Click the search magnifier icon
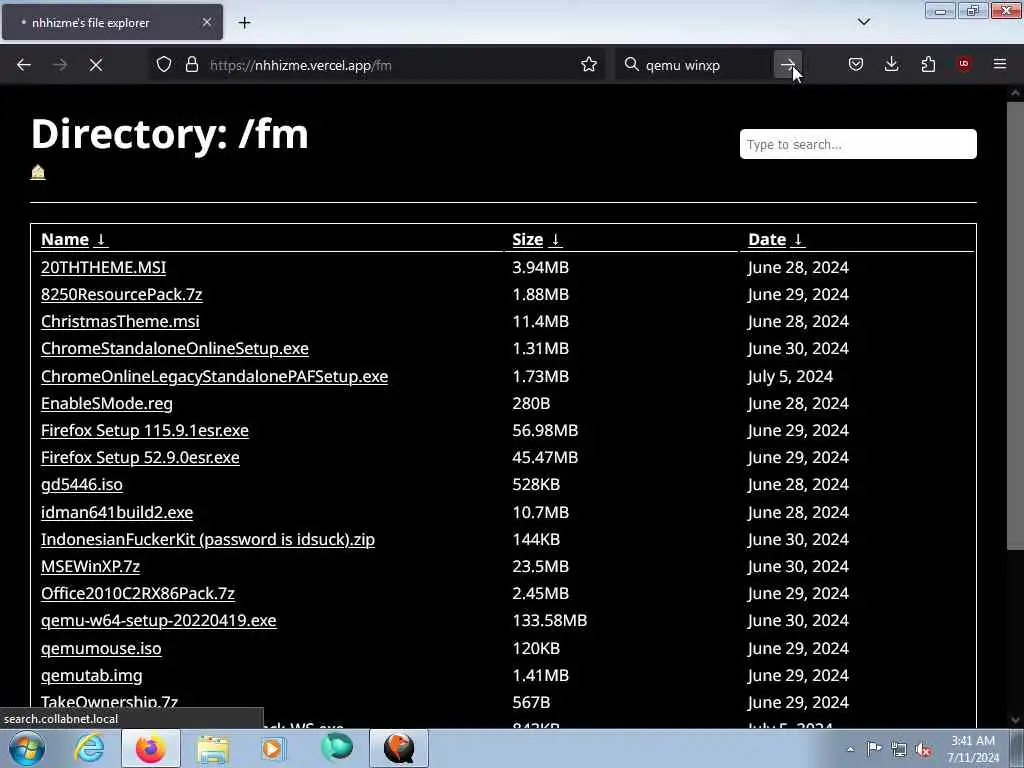 pos(631,65)
